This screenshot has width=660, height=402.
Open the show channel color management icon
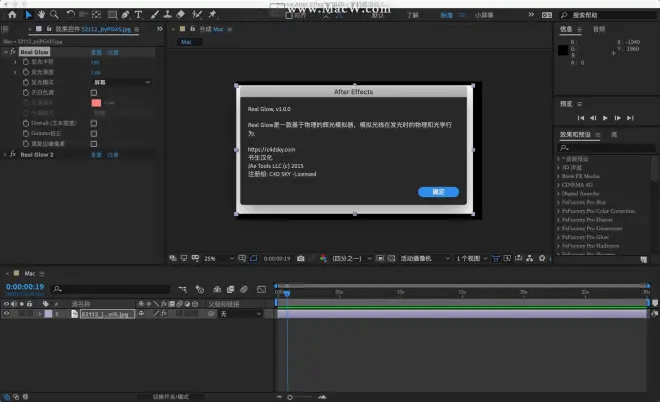(x=323, y=258)
